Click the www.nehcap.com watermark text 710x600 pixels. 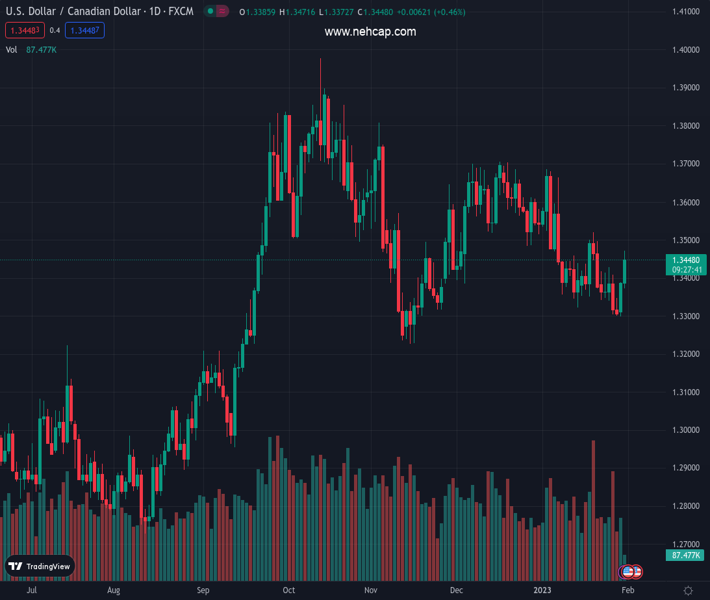pos(370,32)
